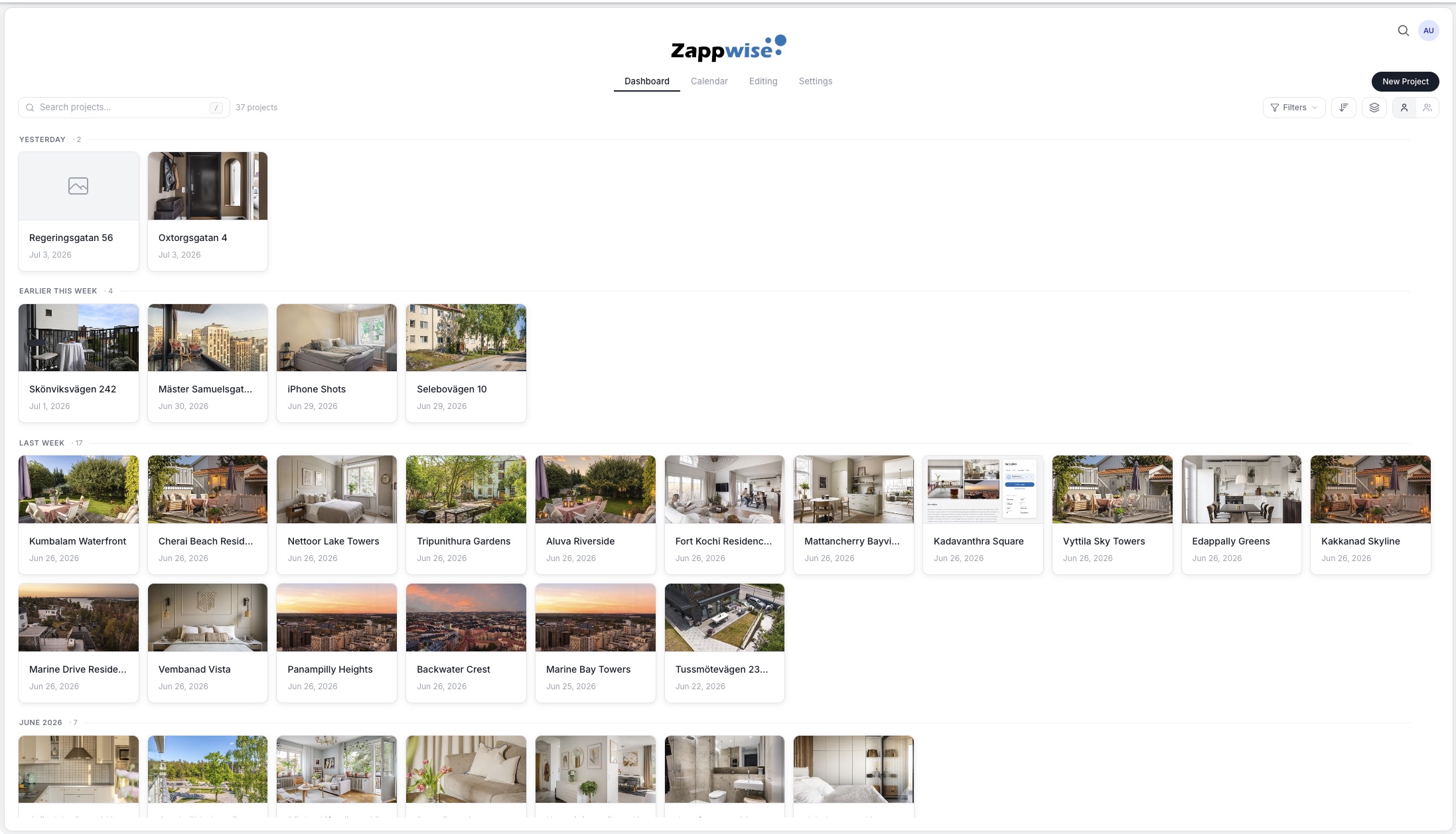This screenshot has height=834, width=1456.
Task: Click the Marine Drive Reside... title text
Action: point(78,669)
